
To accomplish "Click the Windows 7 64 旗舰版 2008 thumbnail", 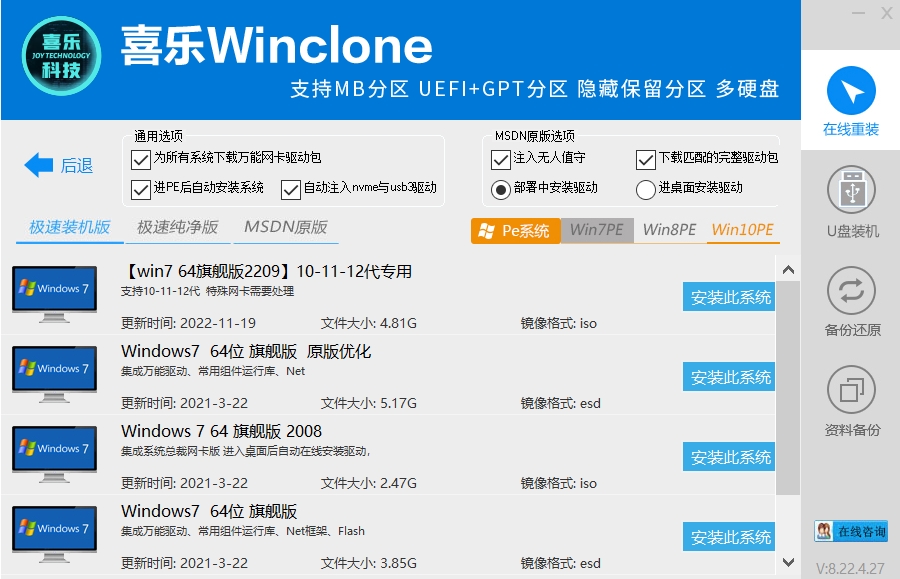I will (55, 453).
